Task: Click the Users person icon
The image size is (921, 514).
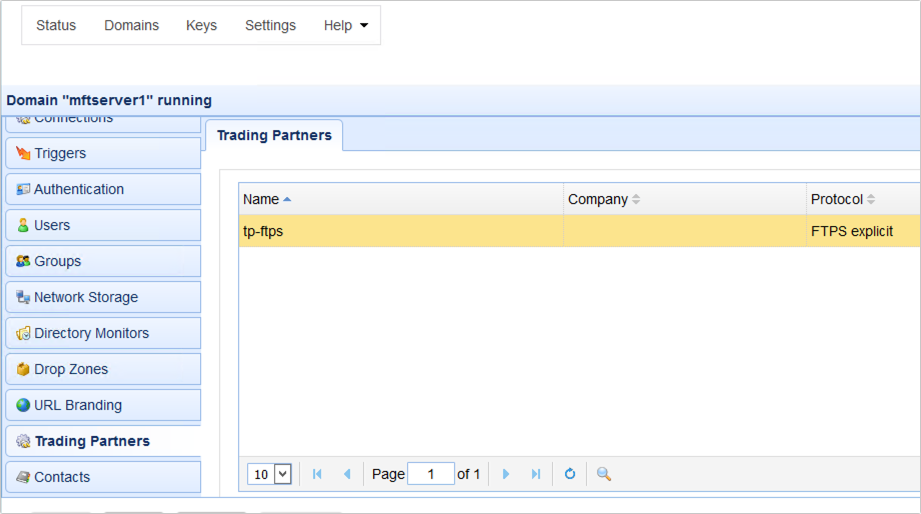Action: (23, 225)
